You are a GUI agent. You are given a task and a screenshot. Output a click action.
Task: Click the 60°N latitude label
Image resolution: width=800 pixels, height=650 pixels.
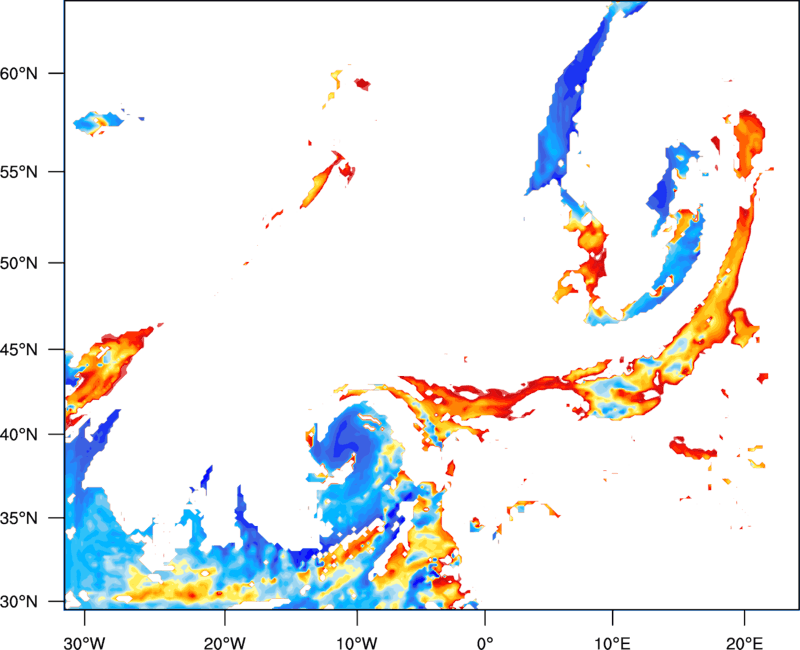point(19,73)
